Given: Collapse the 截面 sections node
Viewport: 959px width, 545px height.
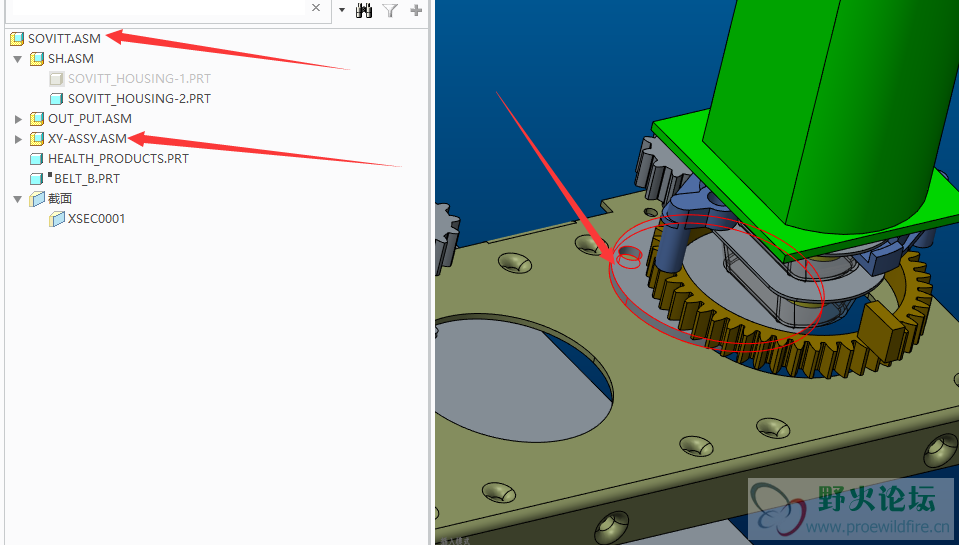Looking at the screenshot, I should 18,199.
